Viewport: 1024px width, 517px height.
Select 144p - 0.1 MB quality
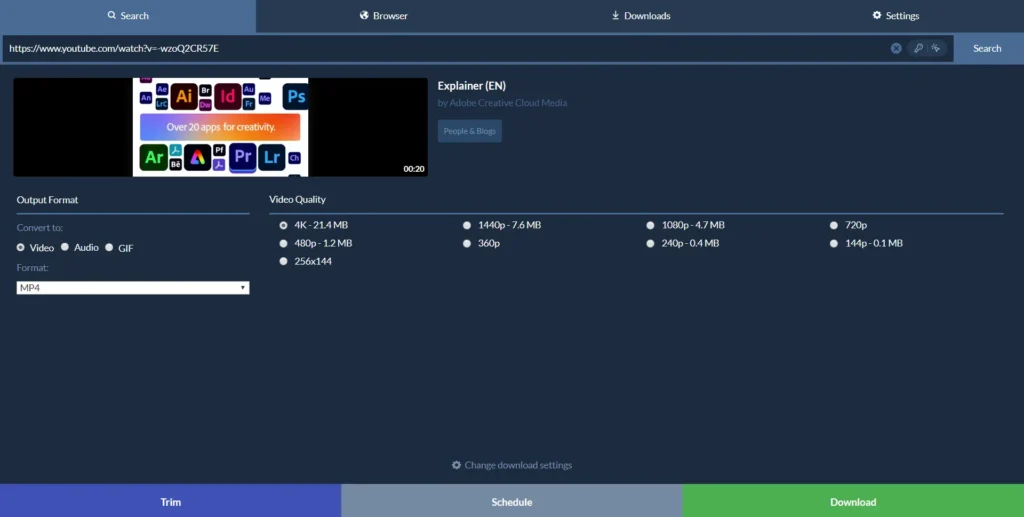pyautogui.click(x=834, y=243)
